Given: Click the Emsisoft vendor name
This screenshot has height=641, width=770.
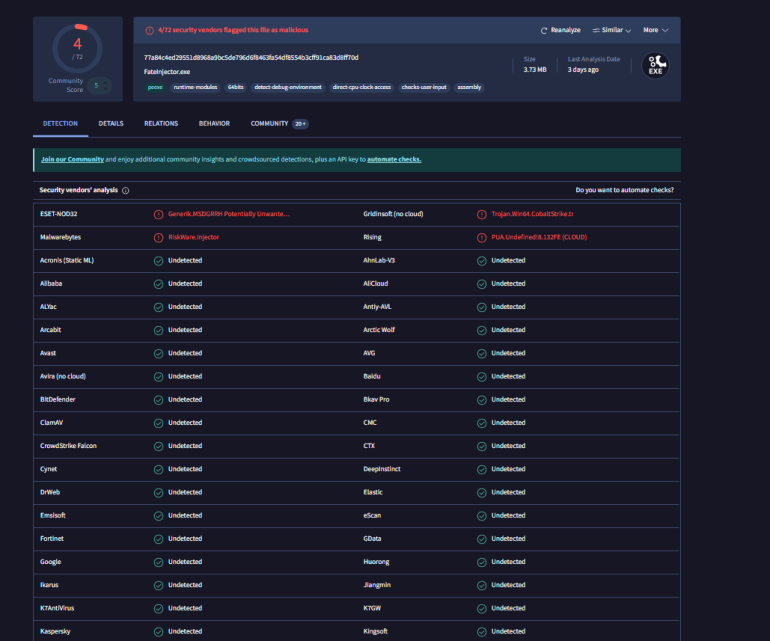Looking at the screenshot, I should (53, 516).
